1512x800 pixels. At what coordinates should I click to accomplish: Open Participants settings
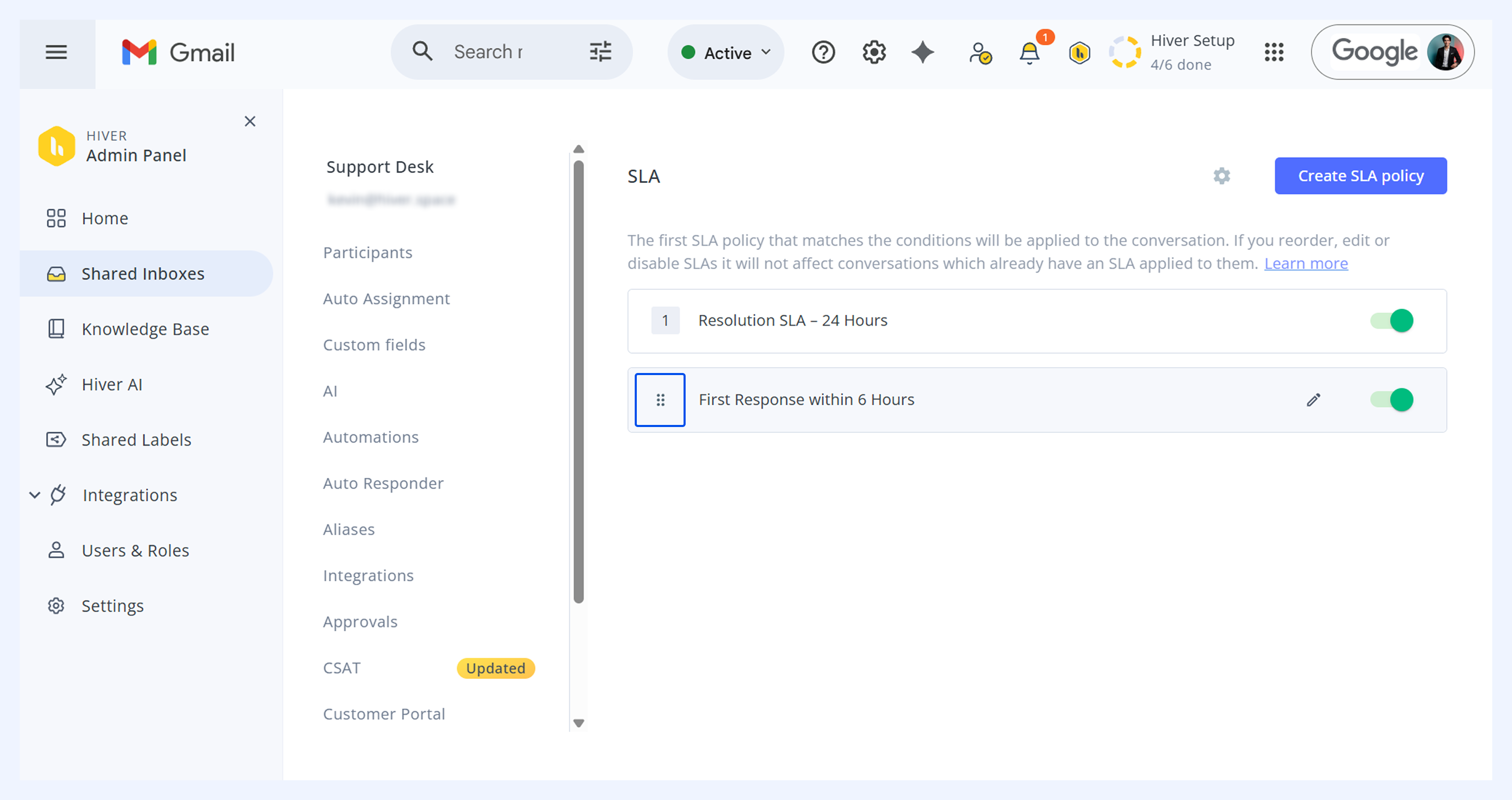click(x=367, y=252)
